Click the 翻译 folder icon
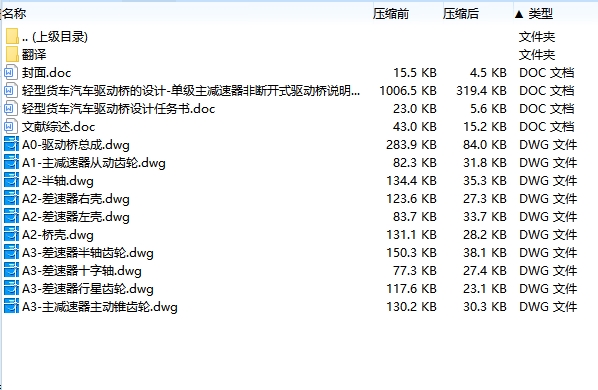The width and height of the screenshot is (598, 390). [12, 55]
